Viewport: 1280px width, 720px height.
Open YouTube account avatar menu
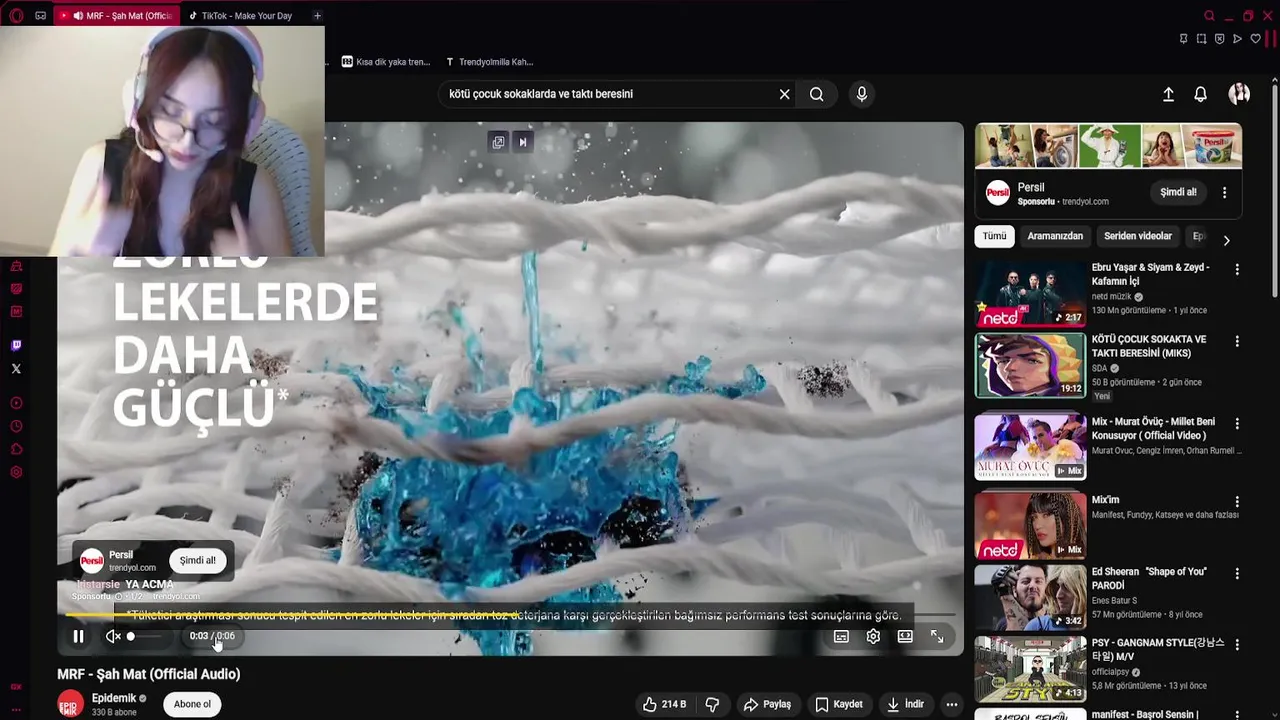click(x=1240, y=94)
